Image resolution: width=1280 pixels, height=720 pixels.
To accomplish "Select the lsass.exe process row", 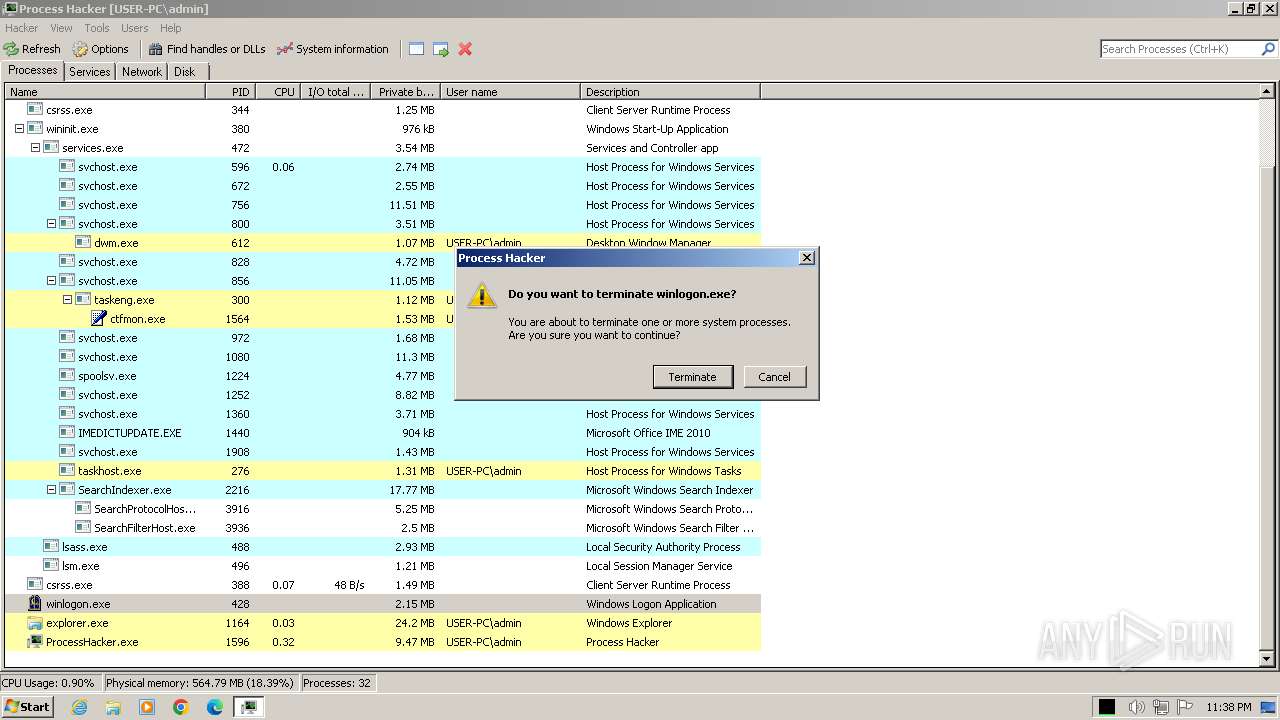I will [x=383, y=547].
